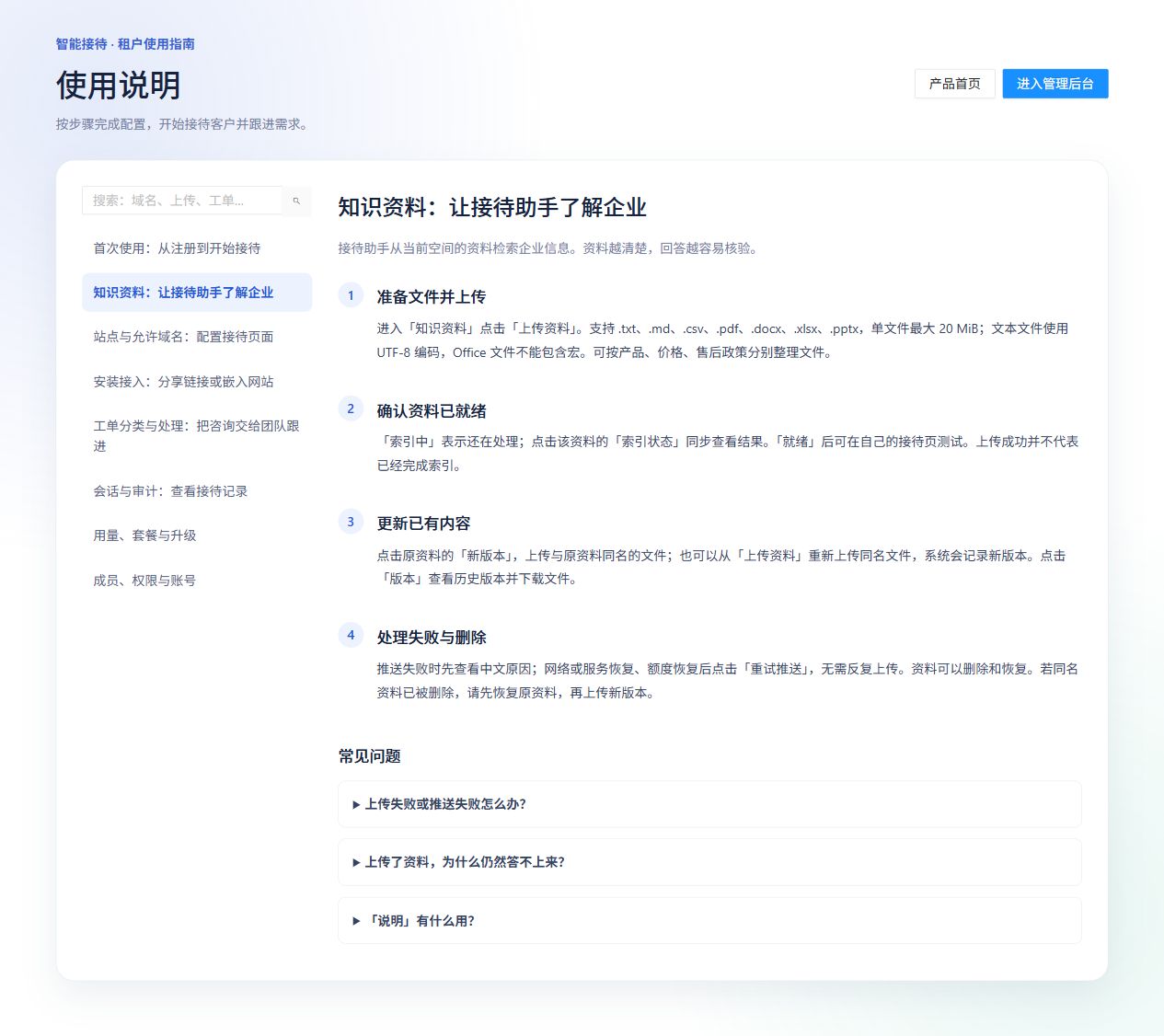1164x1036 pixels.
Task: Click step heading 准备文件并上传
Action: click(x=432, y=297)
